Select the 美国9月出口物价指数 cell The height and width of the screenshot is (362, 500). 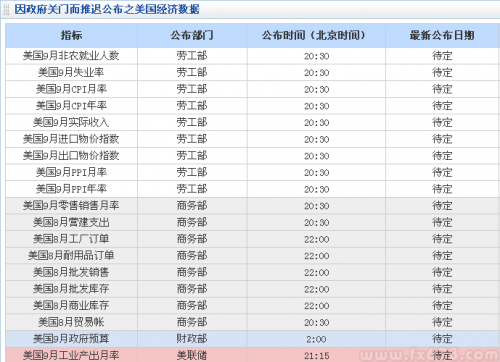pyautogui.click(x=71, y=156)
